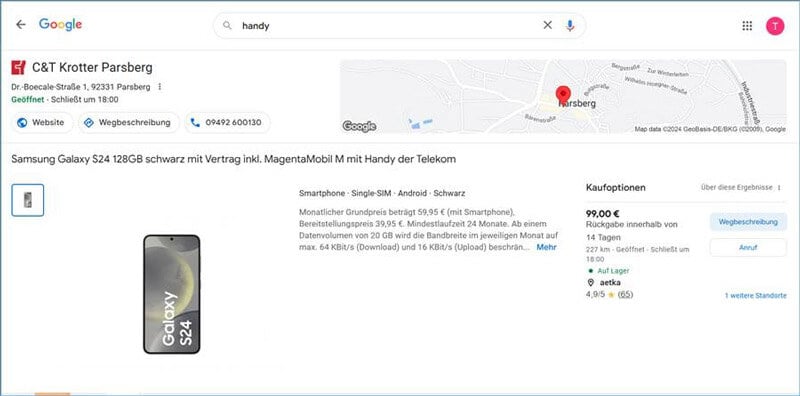
Task: Click "Rückgabe innerhalb von 14 Tagen" text
Action: point(632,231)
